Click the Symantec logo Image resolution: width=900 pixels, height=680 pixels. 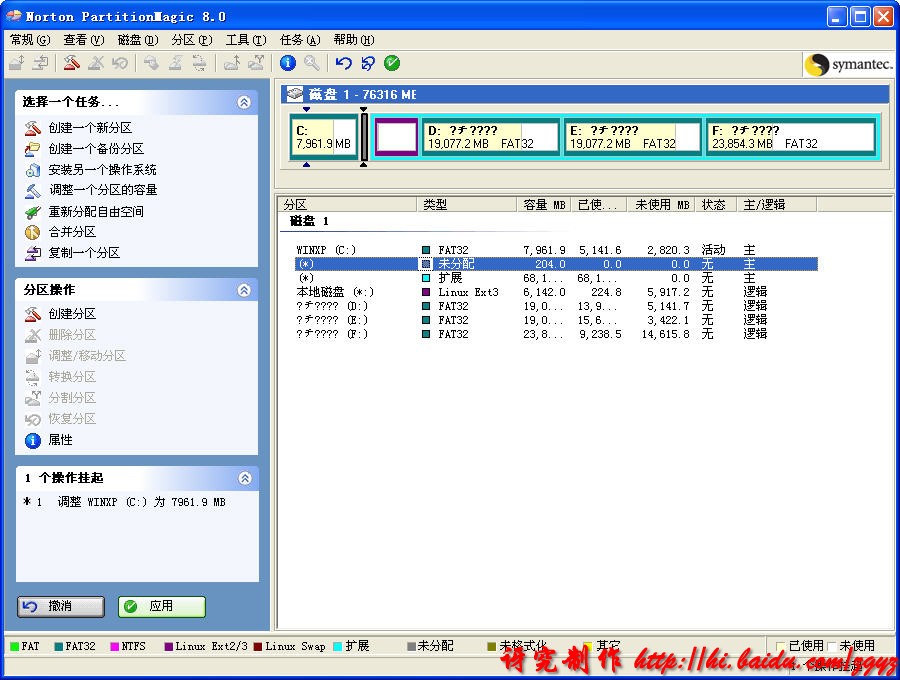coord(849,64)
